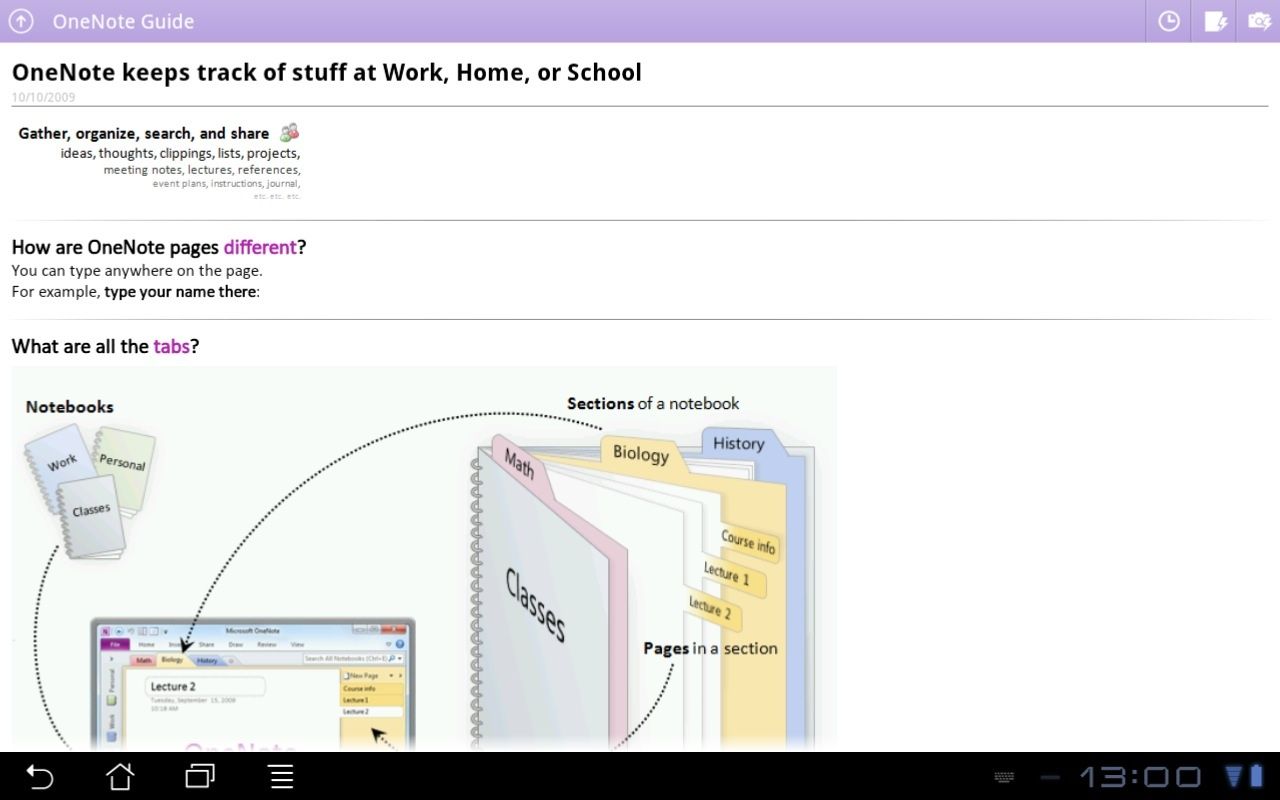Tap the line 'meeting notes, lectures, references,'
Image resolution: width=1280 pixels, height=800 pixels.
202,169
